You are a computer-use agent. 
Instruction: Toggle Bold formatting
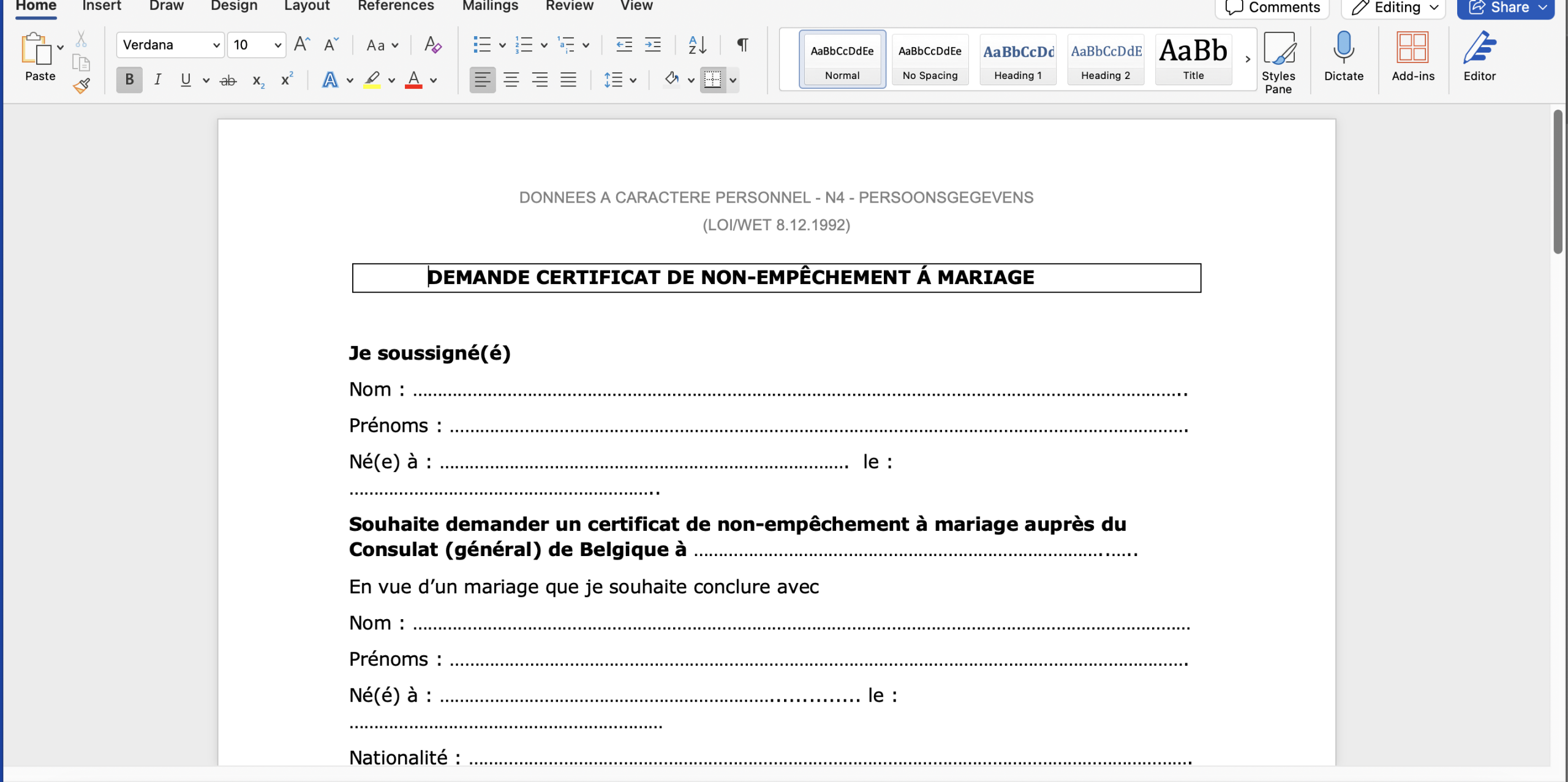[x=129, y=80]
